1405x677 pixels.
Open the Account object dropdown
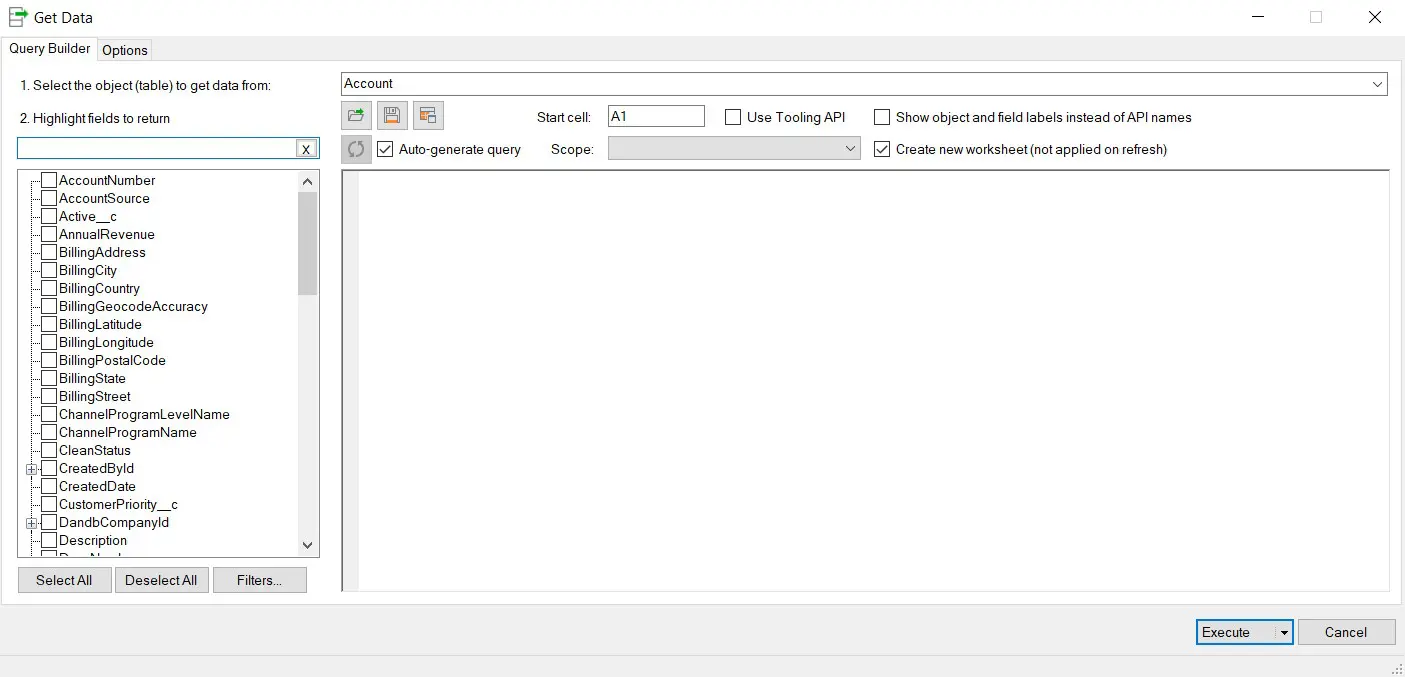pyautogui.click(x=1378, y=84)
